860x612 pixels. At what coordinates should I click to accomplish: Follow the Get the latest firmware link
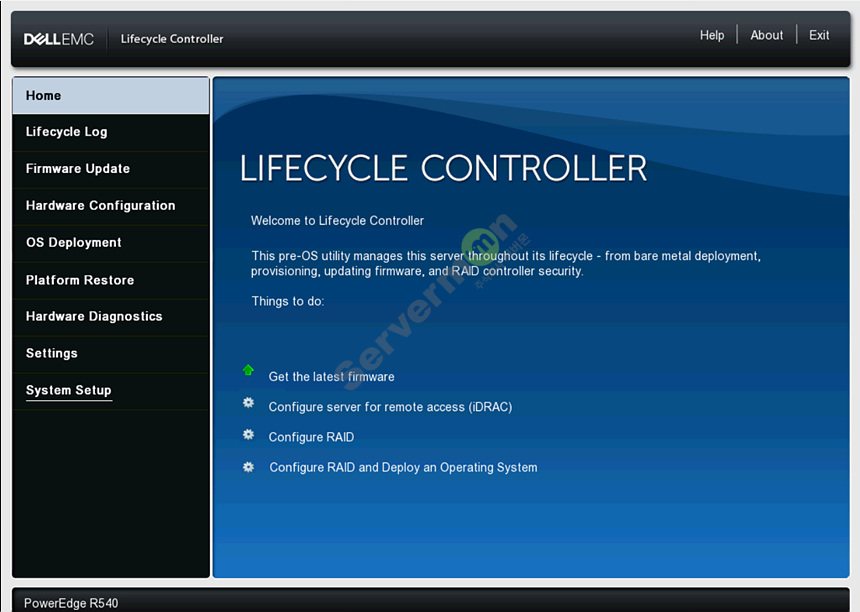coord(331,377)
